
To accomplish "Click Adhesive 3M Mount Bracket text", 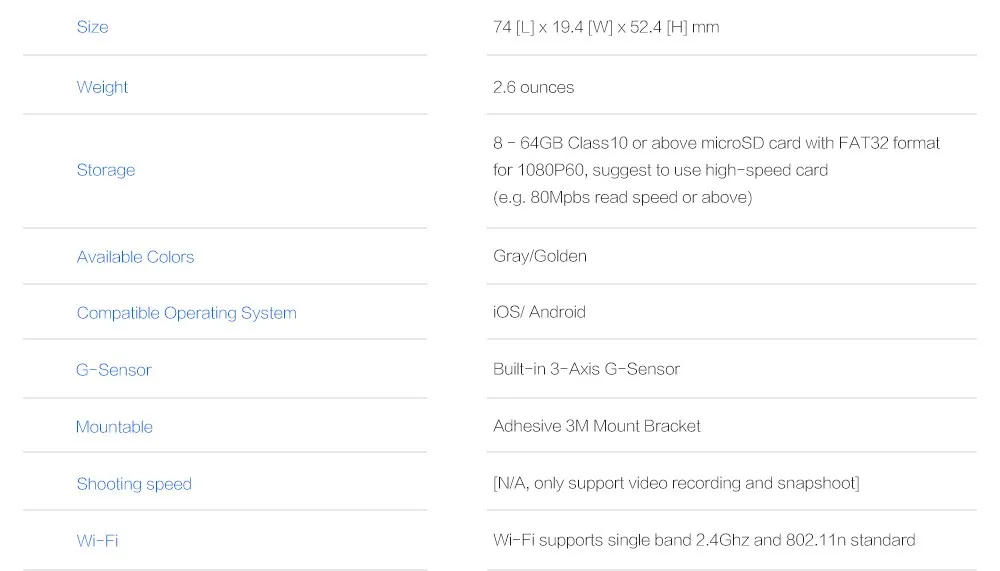I will point(596,426).
